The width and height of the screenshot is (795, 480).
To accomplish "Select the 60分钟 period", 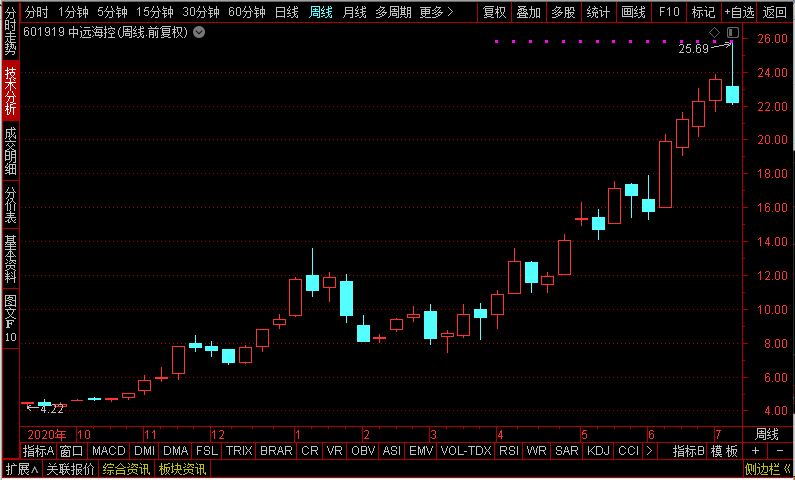I will coord(247,12).
